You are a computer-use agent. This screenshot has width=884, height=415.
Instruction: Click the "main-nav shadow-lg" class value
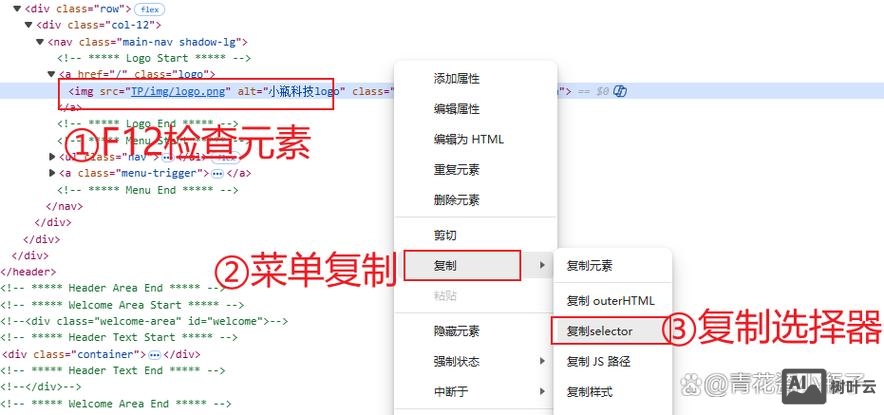point(180,42)
